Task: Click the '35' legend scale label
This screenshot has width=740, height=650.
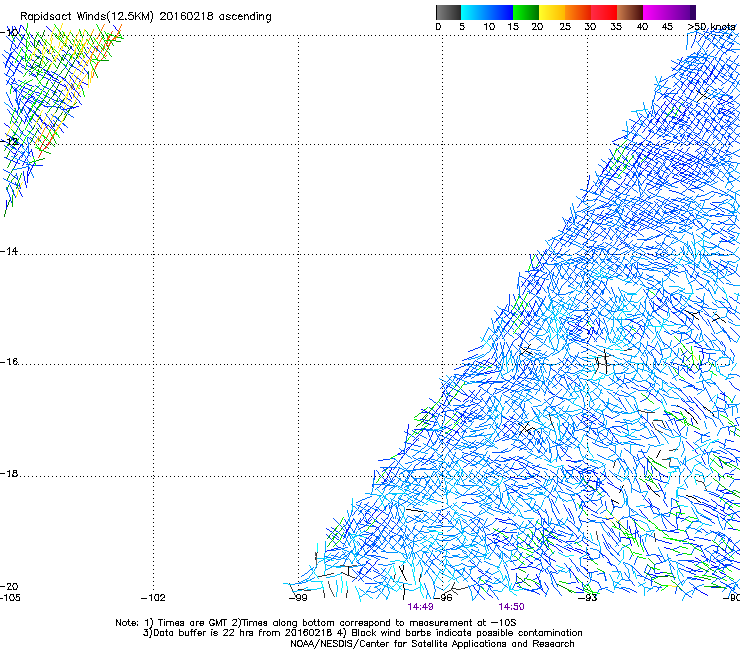Action: point(616,27)
